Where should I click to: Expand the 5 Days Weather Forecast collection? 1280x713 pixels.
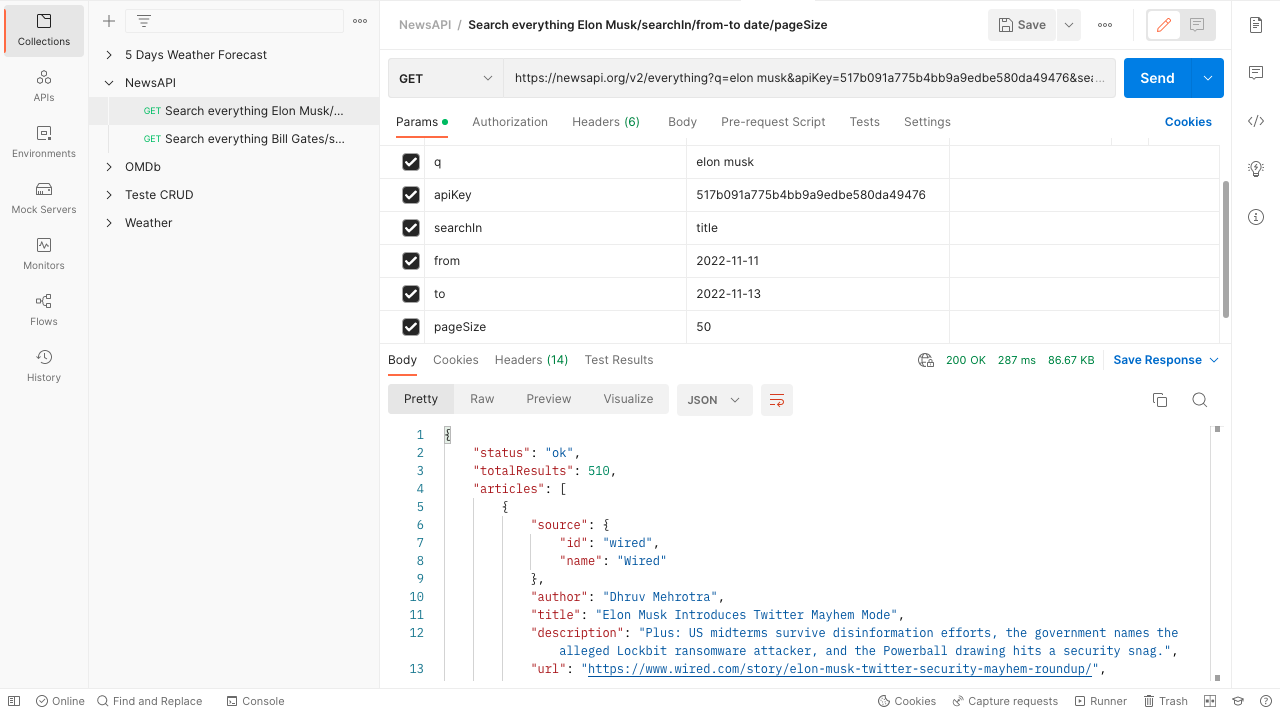click(109, 55)
